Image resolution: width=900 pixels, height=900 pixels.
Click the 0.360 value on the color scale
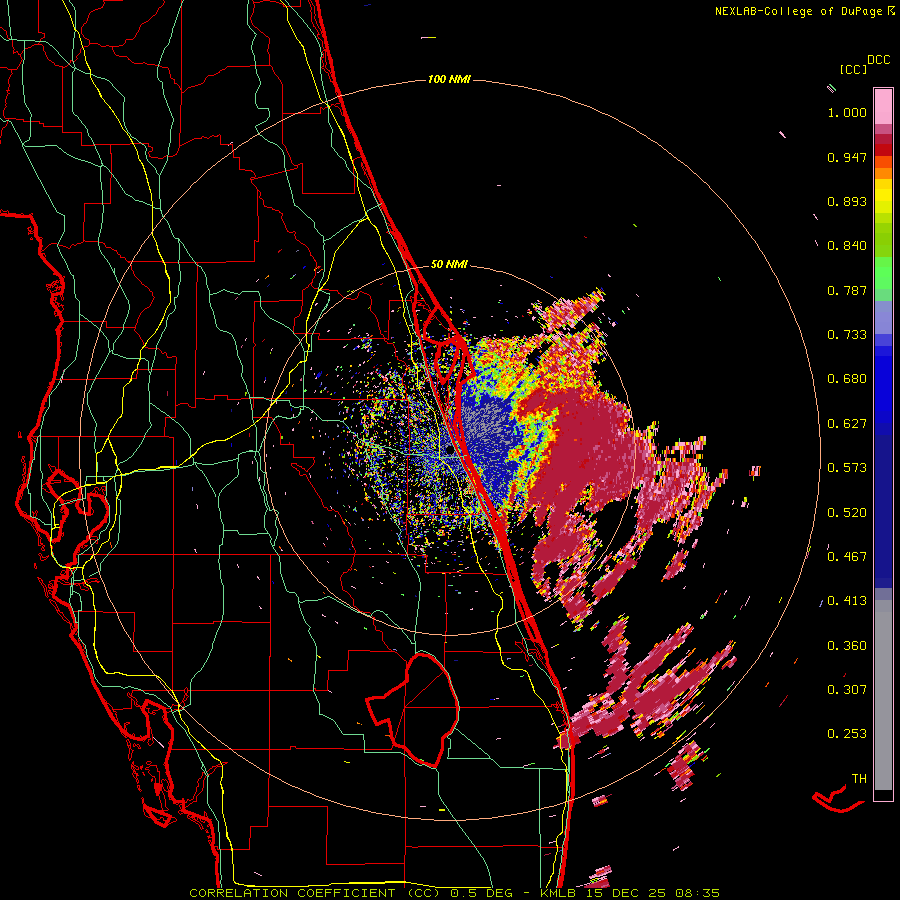[847, 645]
